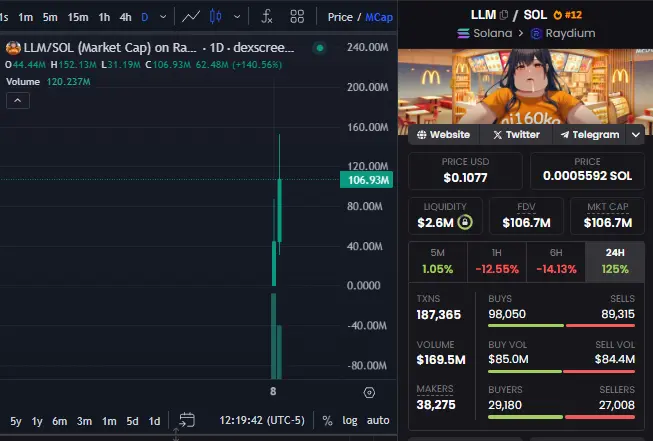Open the token Twitter link
The height and width of the screenshot is (441, 653).
516,135
